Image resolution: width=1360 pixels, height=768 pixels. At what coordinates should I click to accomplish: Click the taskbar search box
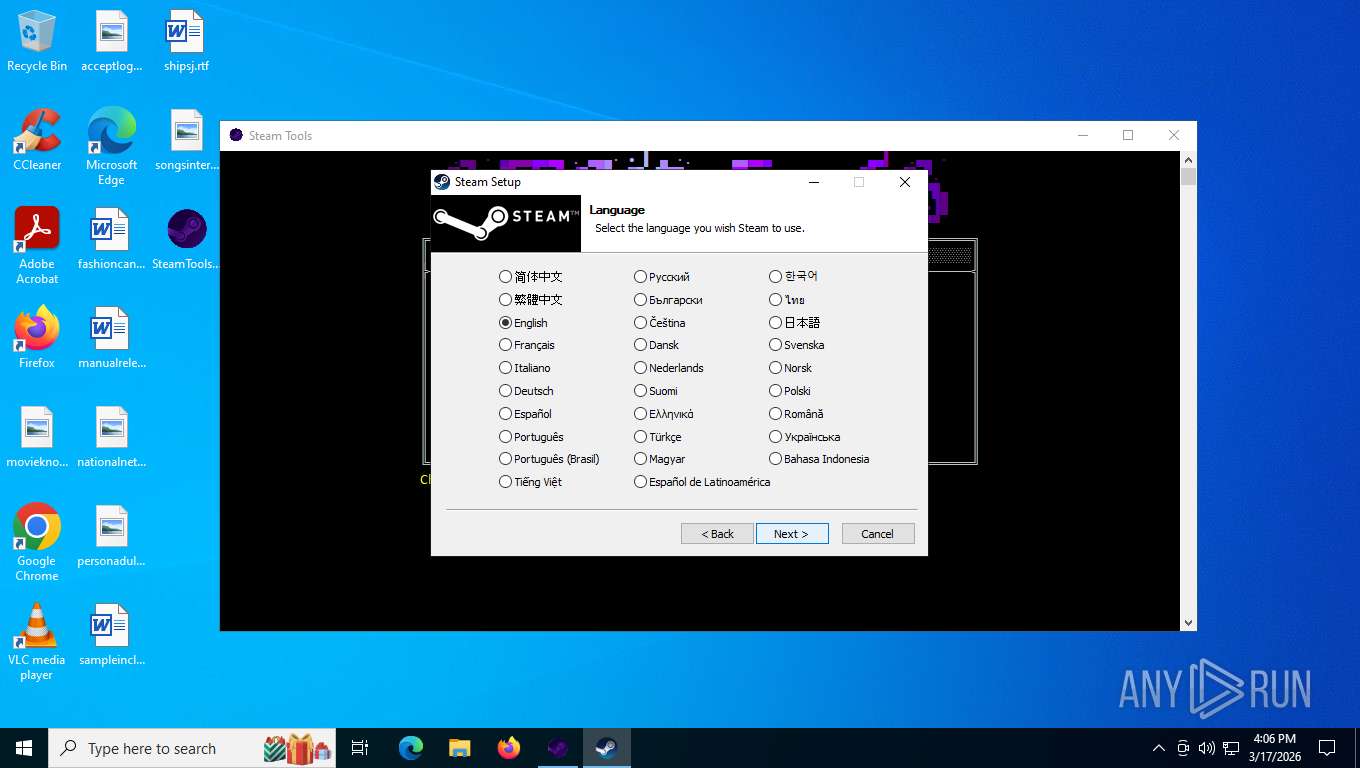pos(194,748)
